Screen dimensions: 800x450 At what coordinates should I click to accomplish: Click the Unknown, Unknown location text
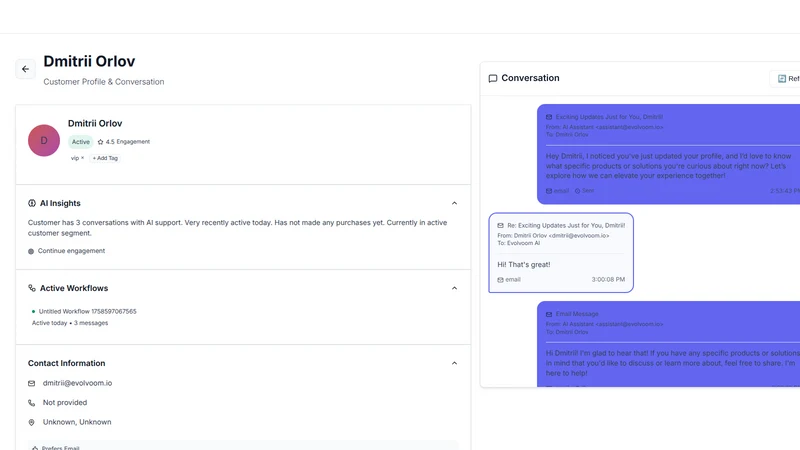click(77, 422)
